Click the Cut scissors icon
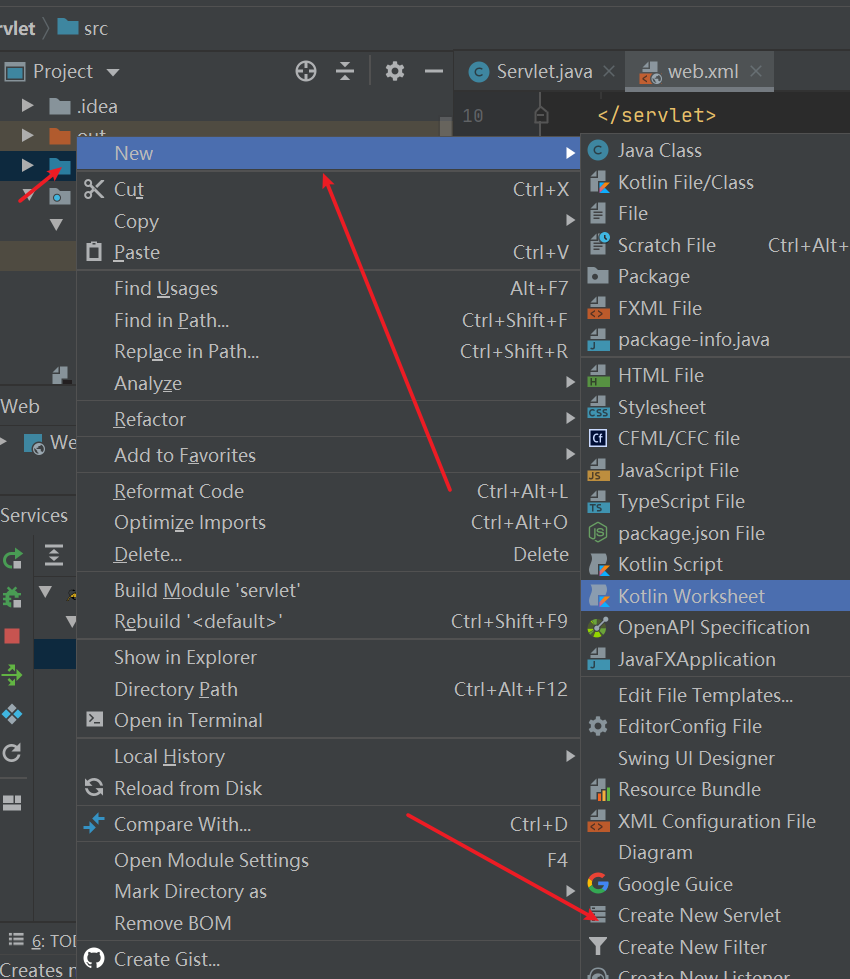 coord(94,189)
